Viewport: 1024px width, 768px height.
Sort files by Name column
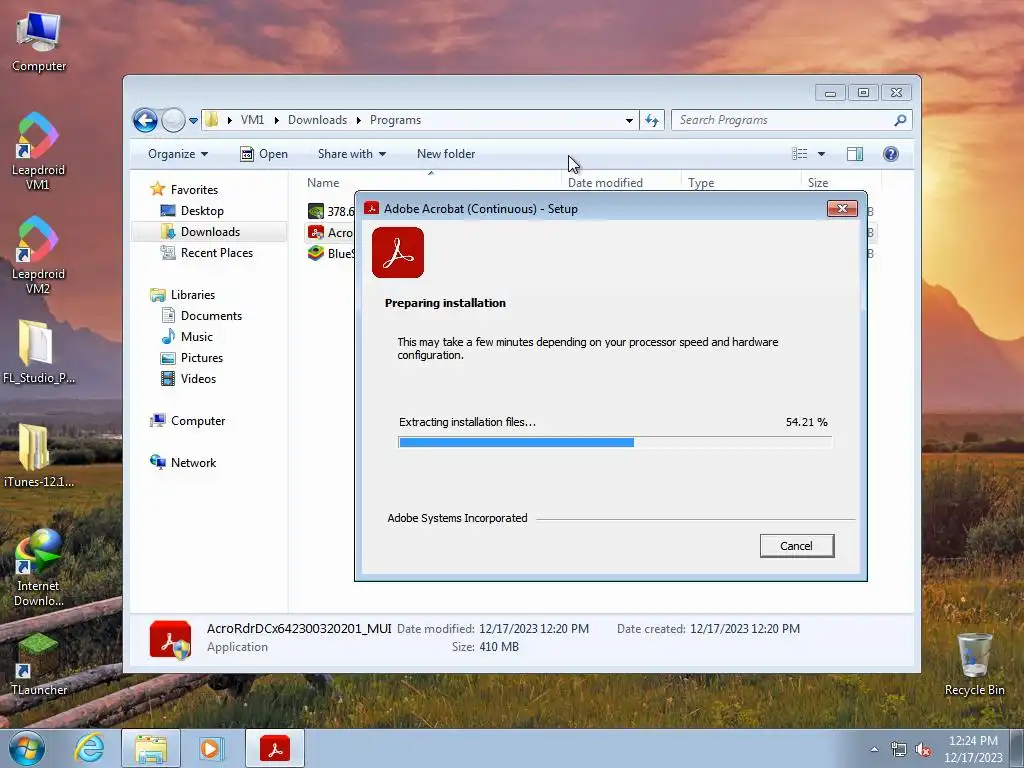click(431, 183)
